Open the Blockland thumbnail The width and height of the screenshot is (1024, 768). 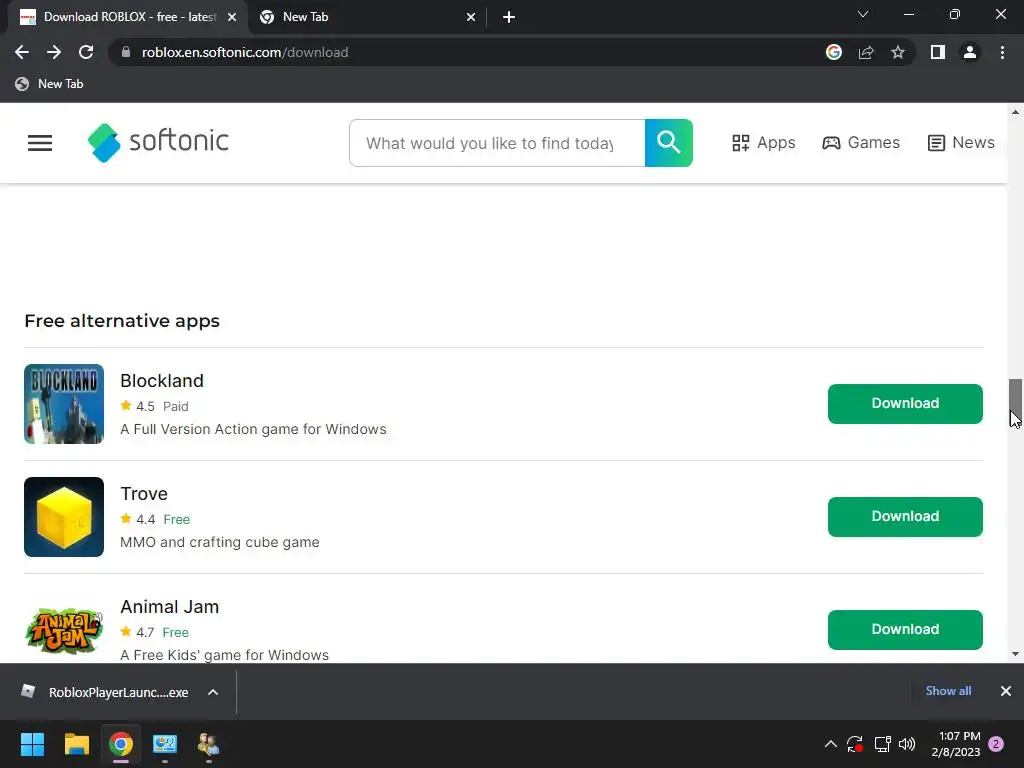(x=64, y=404)
